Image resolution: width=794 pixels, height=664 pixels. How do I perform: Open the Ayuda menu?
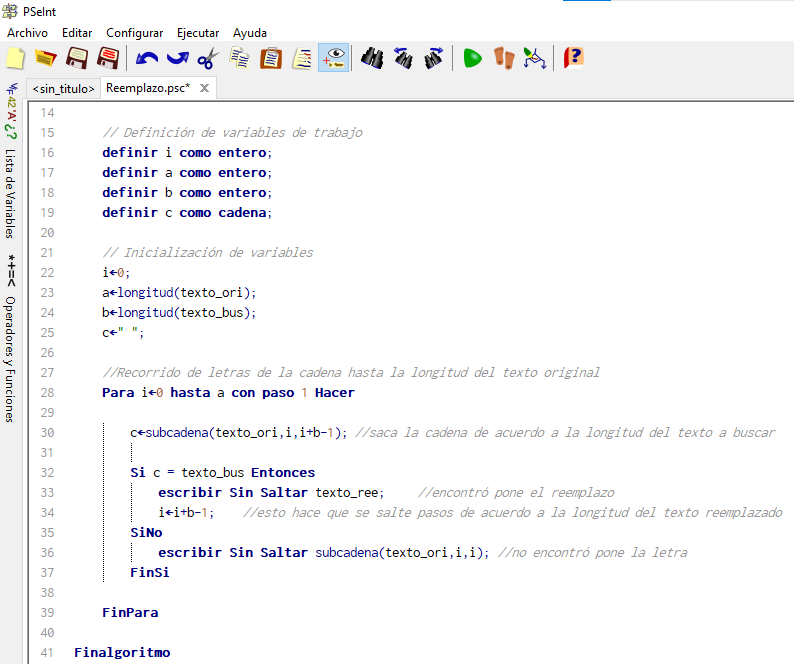point(250,33)
